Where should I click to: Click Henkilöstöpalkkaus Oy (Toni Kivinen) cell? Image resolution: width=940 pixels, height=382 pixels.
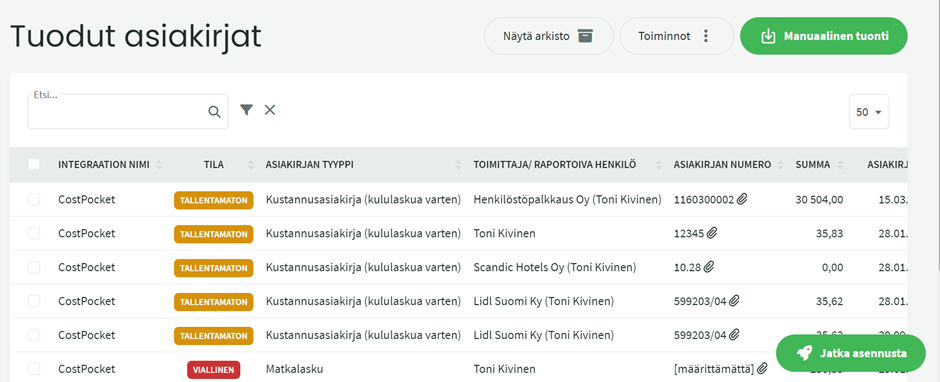click(x=567, y=200)
